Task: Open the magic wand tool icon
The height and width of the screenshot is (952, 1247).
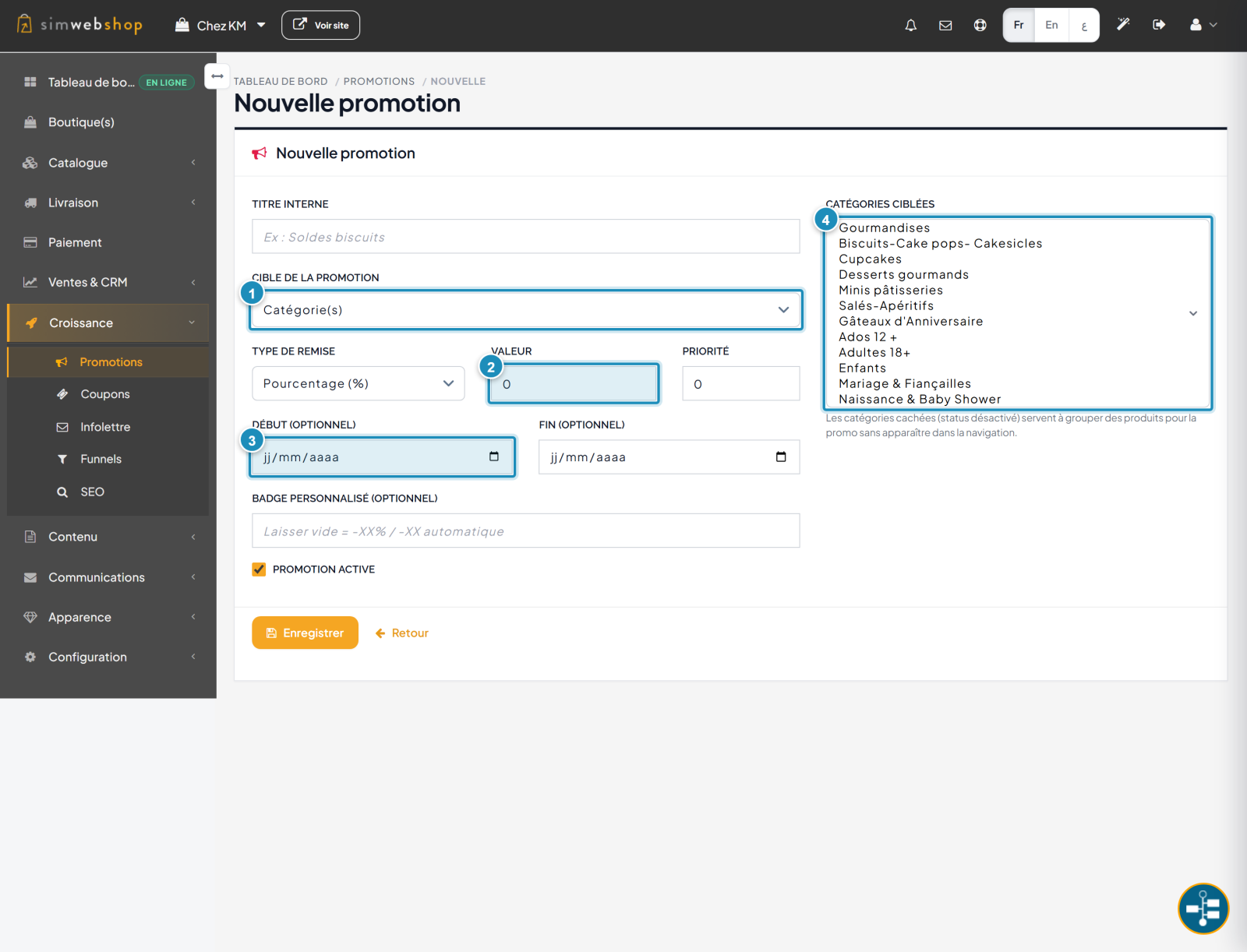Action: click(1123, 25)
